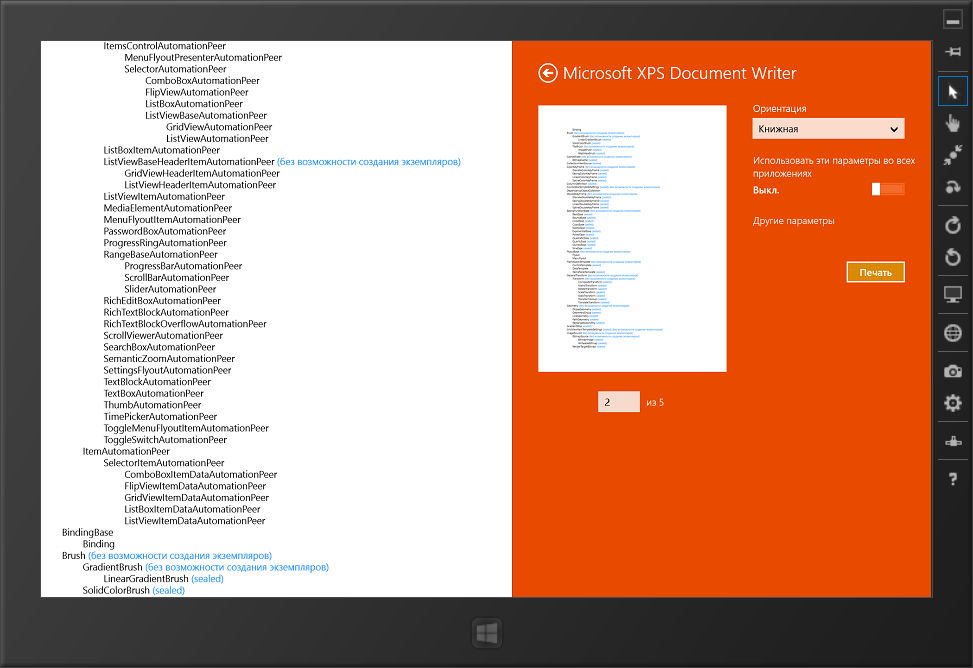Click the SolidColorBrush entry
973x668 pixels.
[x=116, y=591]
